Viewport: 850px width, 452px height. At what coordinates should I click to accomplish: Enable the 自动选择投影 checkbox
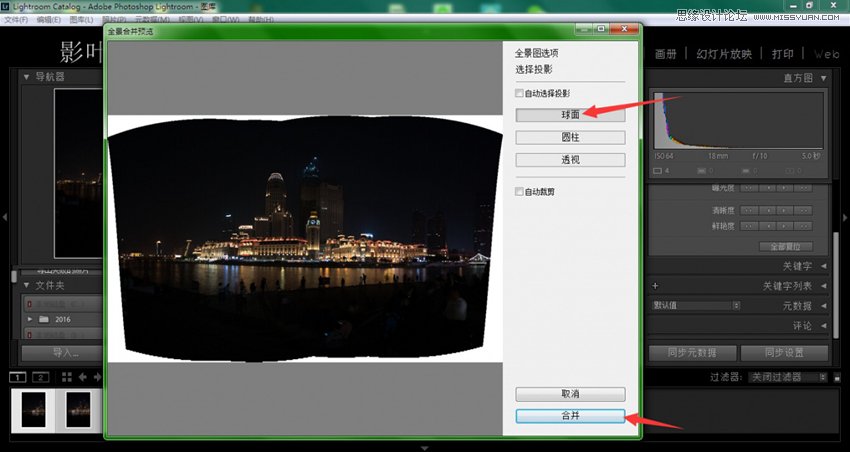point(519,93)
